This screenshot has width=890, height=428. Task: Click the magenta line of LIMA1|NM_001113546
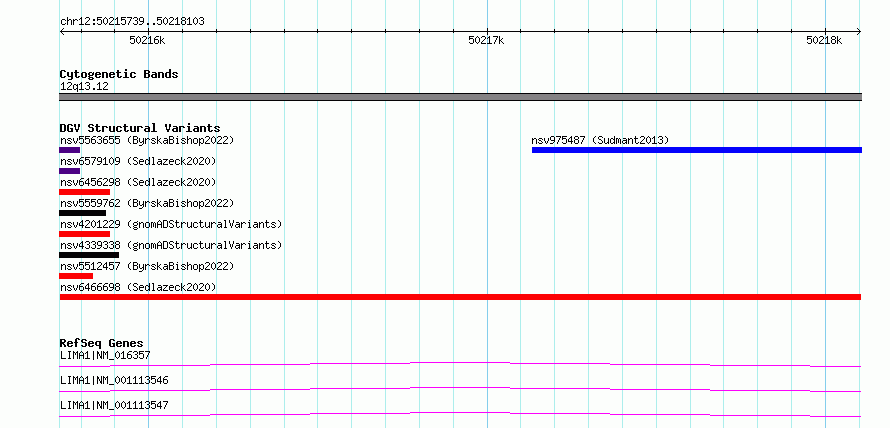coord(460,389)
